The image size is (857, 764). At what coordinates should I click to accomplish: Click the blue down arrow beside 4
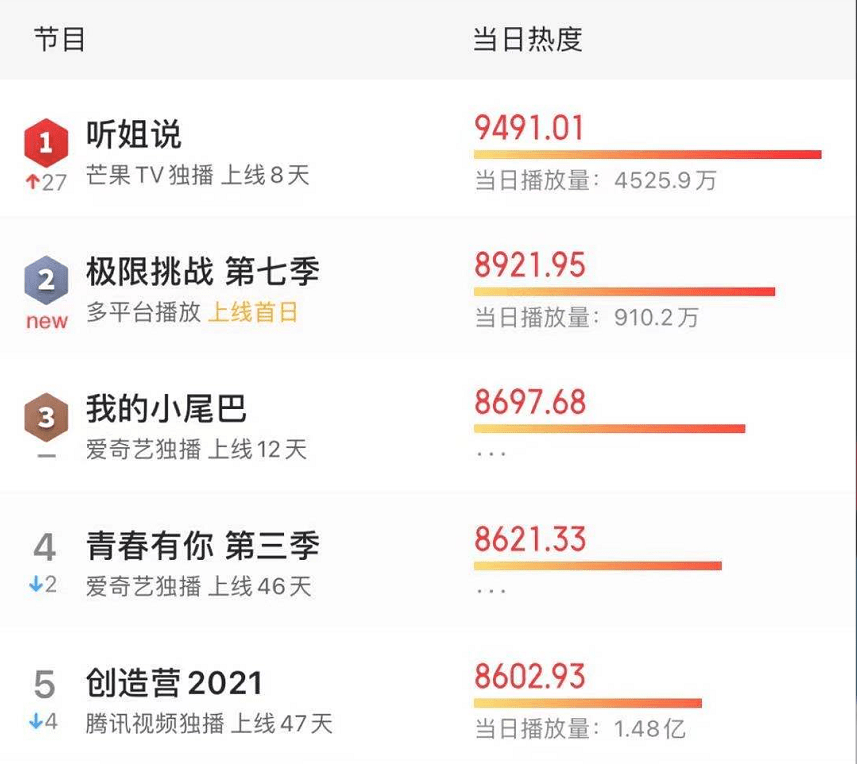[36, 722]
